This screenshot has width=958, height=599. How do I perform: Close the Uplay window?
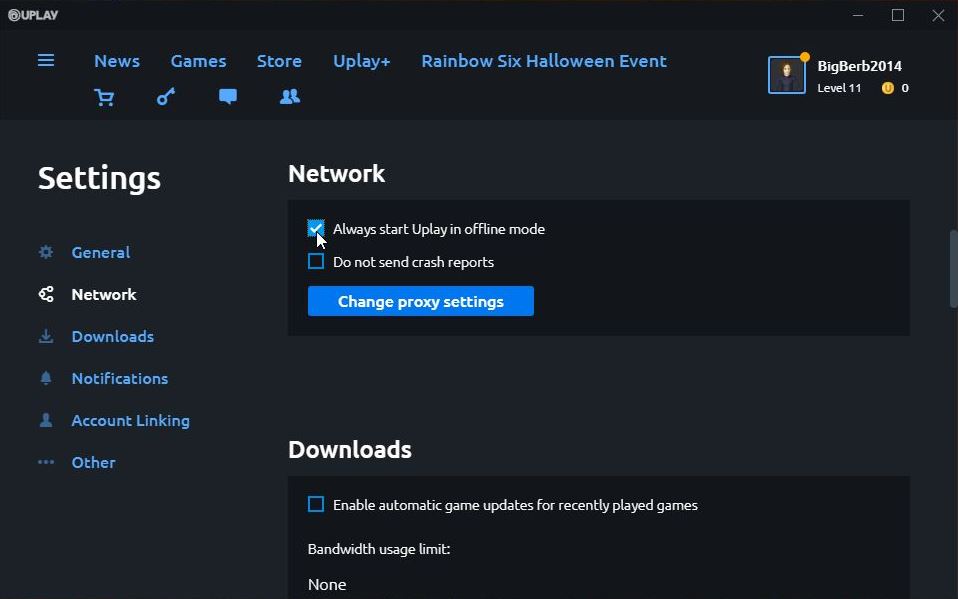938,15
